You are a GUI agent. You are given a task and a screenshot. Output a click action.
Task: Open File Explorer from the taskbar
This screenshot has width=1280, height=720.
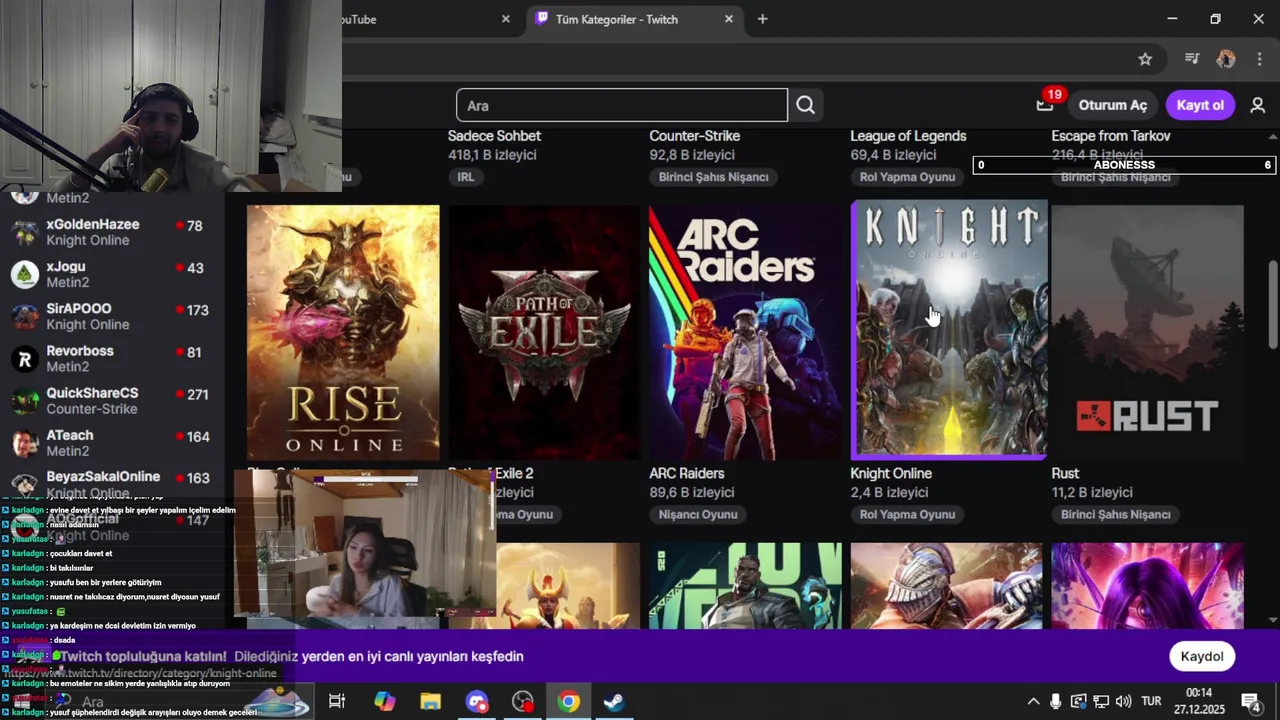click(430, 701)
